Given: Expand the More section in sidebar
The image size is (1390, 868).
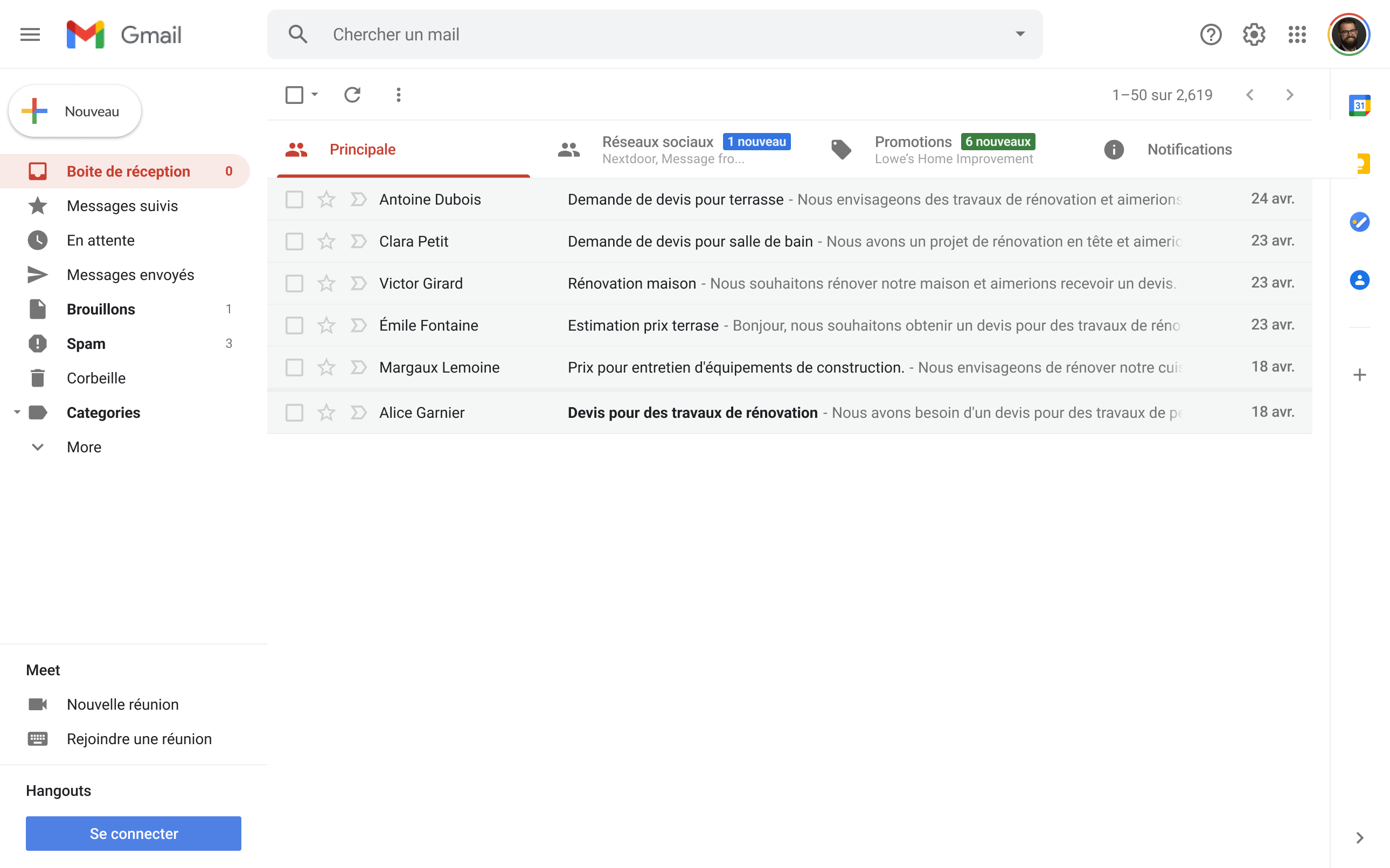Looking at the screenshot, I should (84, 446).
